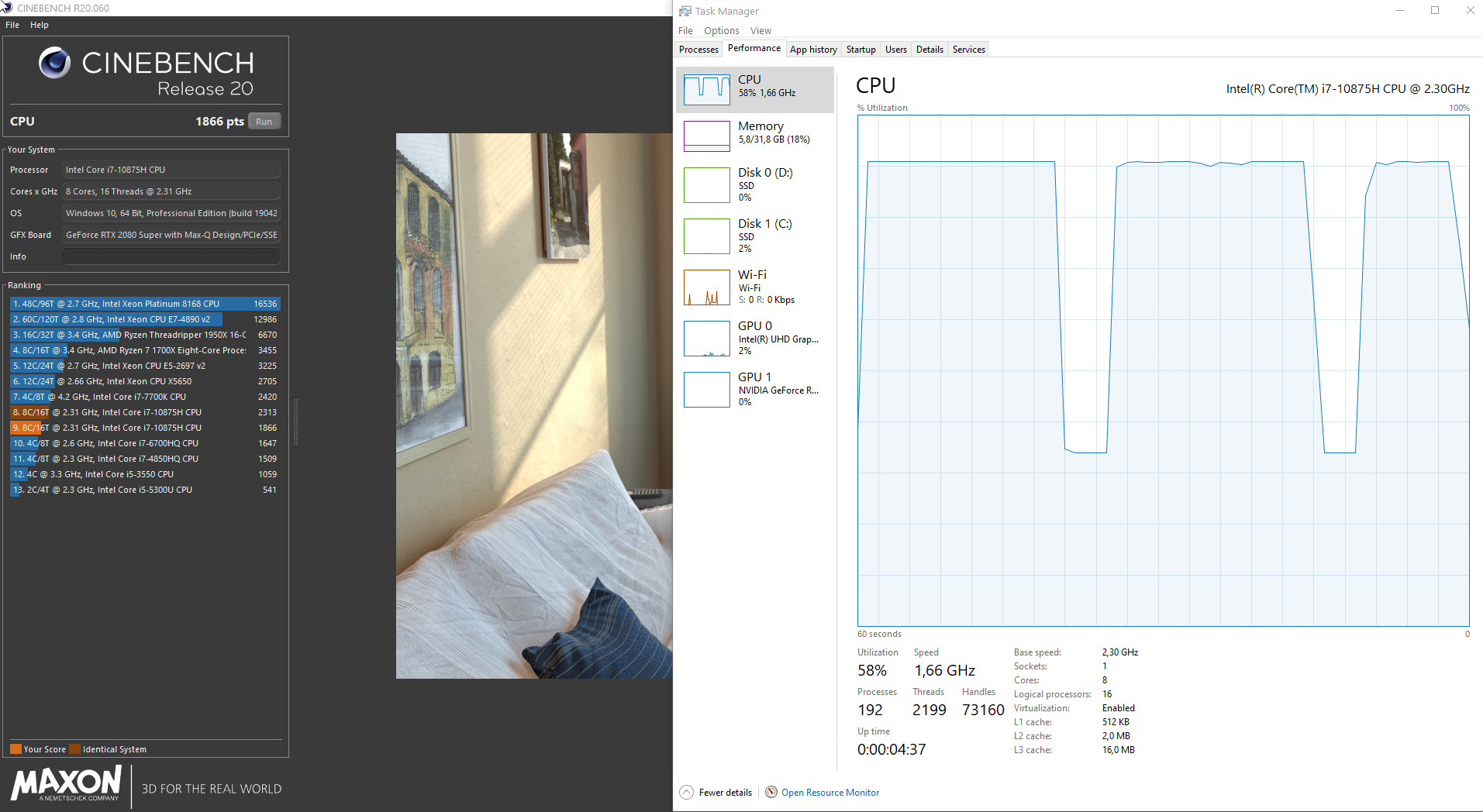This screenshot has width=1483, height=812.
Task: Click the Resource Monitor icon
Action: (x=771, y=792)
